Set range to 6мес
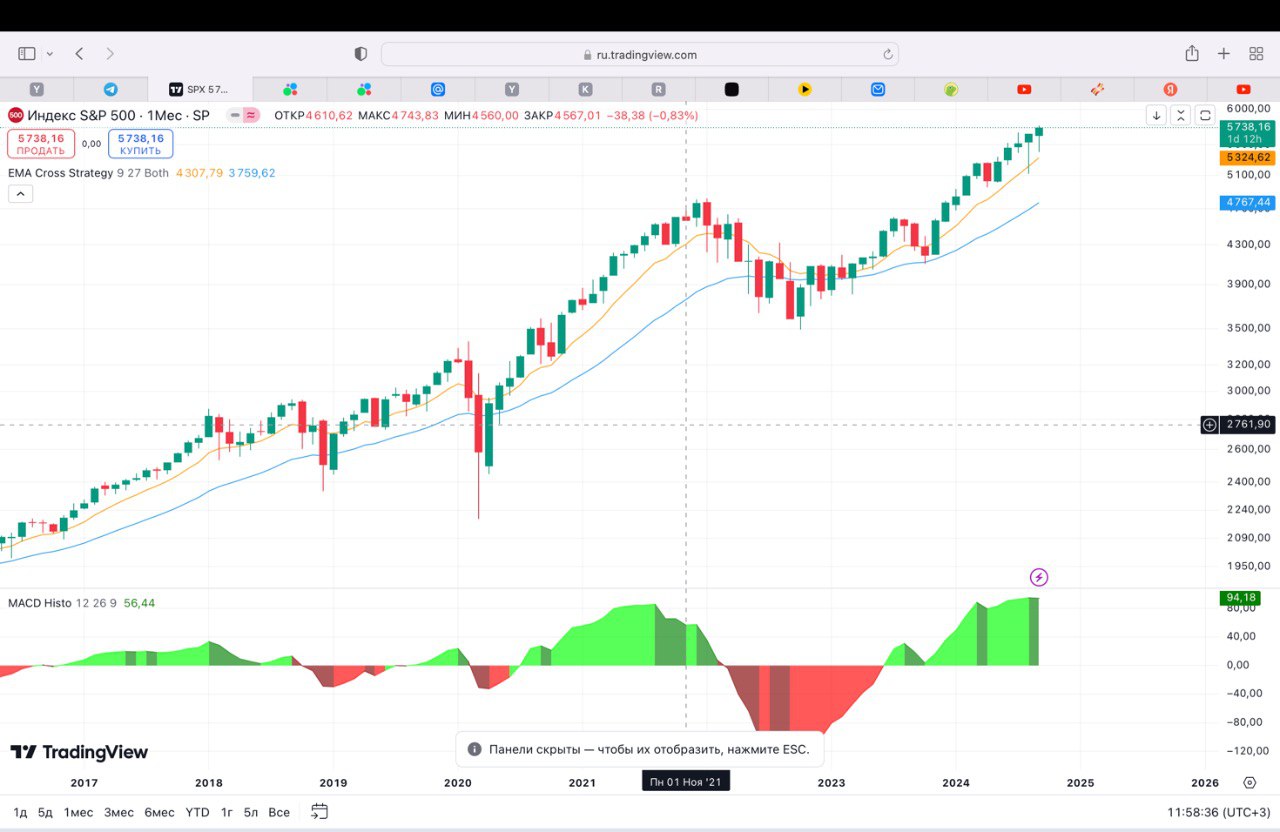The height and width of the screenshot is (832, 1280). (159, 812)
